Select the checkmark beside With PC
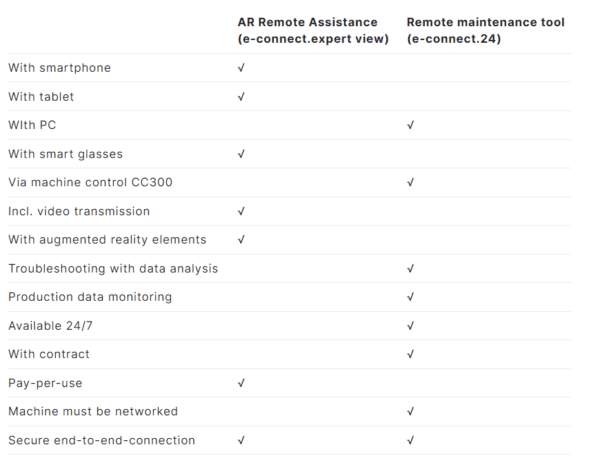The height and width of the screenshot is (474, 600). [x=410, y=126]
